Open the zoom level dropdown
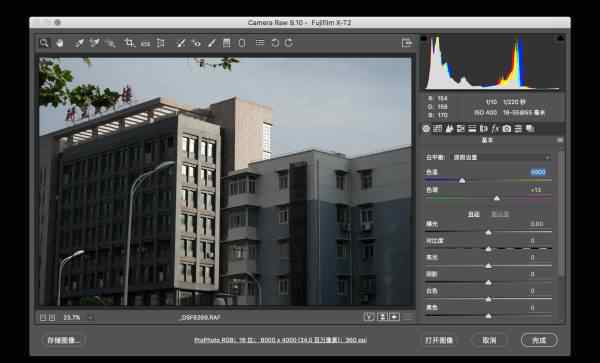Viewport: 600px width, 363px height. [x=91, y=317]
